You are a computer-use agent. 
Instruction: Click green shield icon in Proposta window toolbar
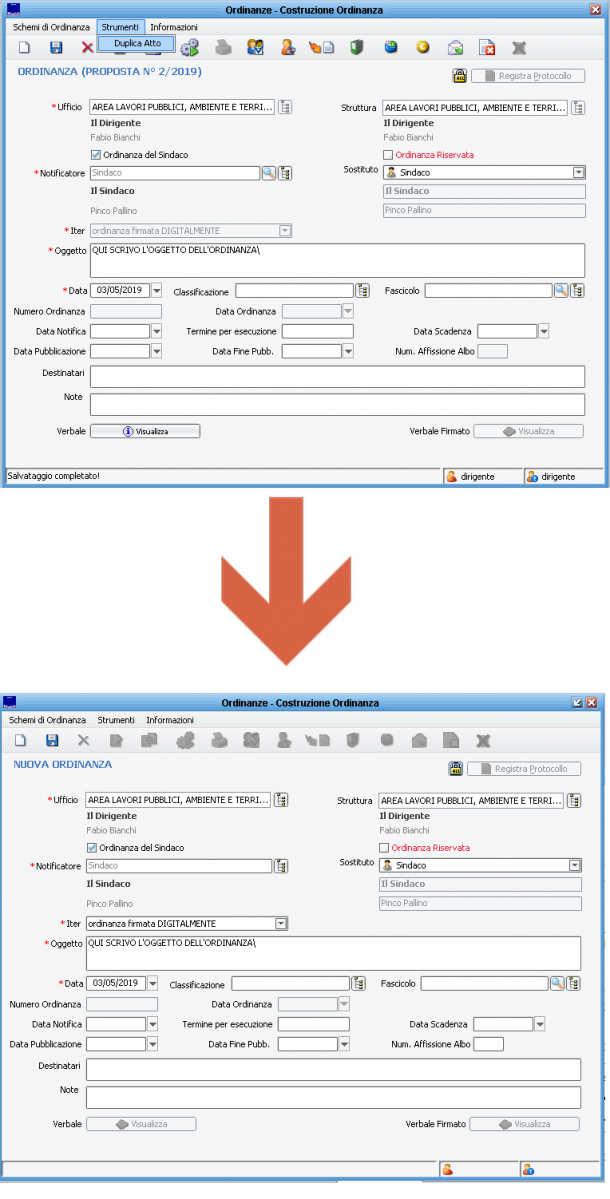click(355, 47)
